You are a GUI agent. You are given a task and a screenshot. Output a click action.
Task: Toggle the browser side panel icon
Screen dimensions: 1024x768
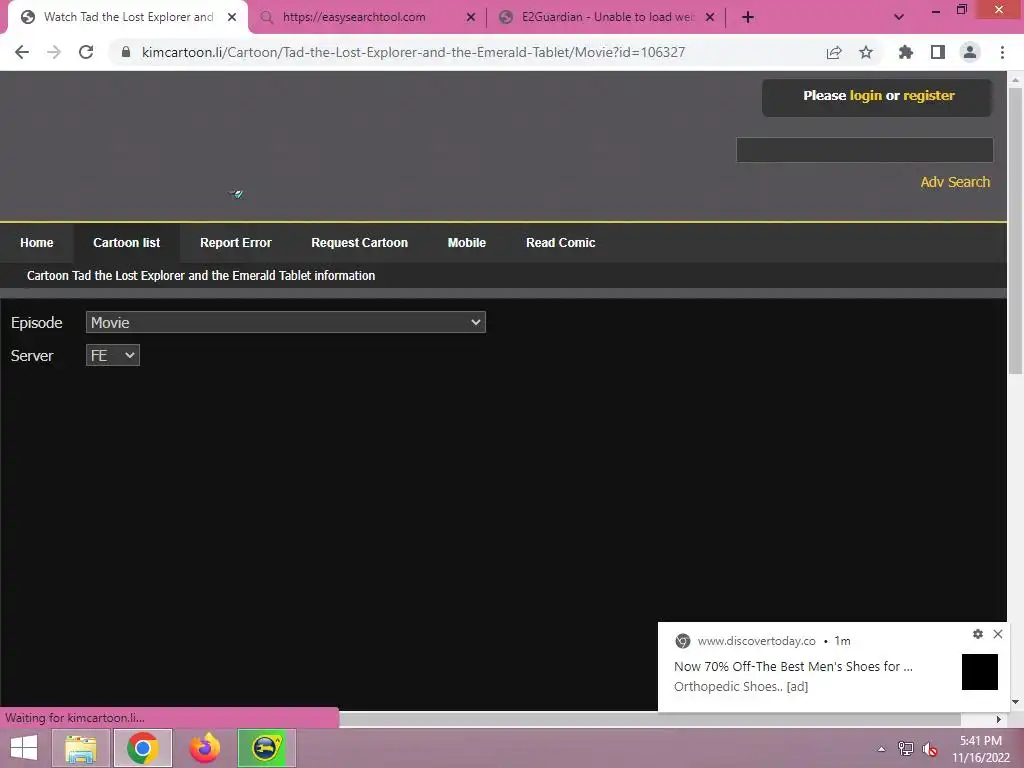pyautogui.click(x=938, y=52)
